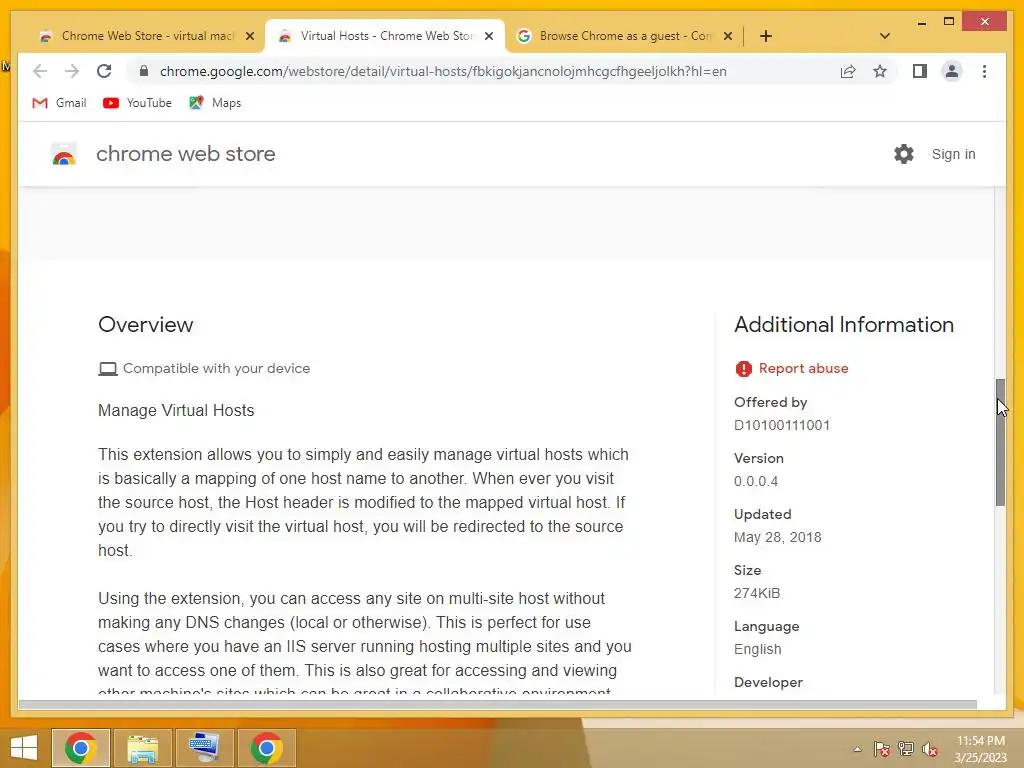The width and height of the screenshot is (1024, 768).
Task: Click Report abuse link
Action: (803, 368)
